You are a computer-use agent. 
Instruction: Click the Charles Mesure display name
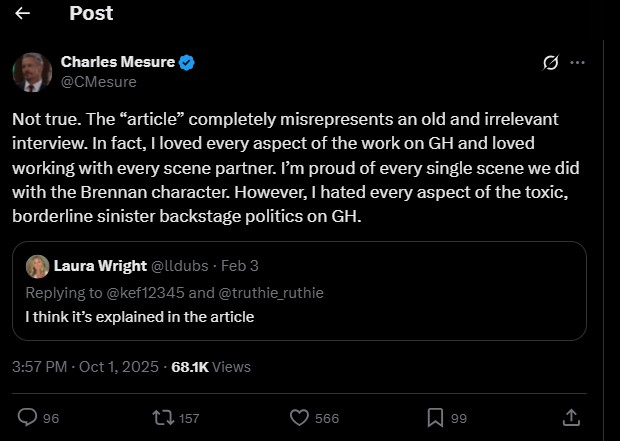(117, 63)
